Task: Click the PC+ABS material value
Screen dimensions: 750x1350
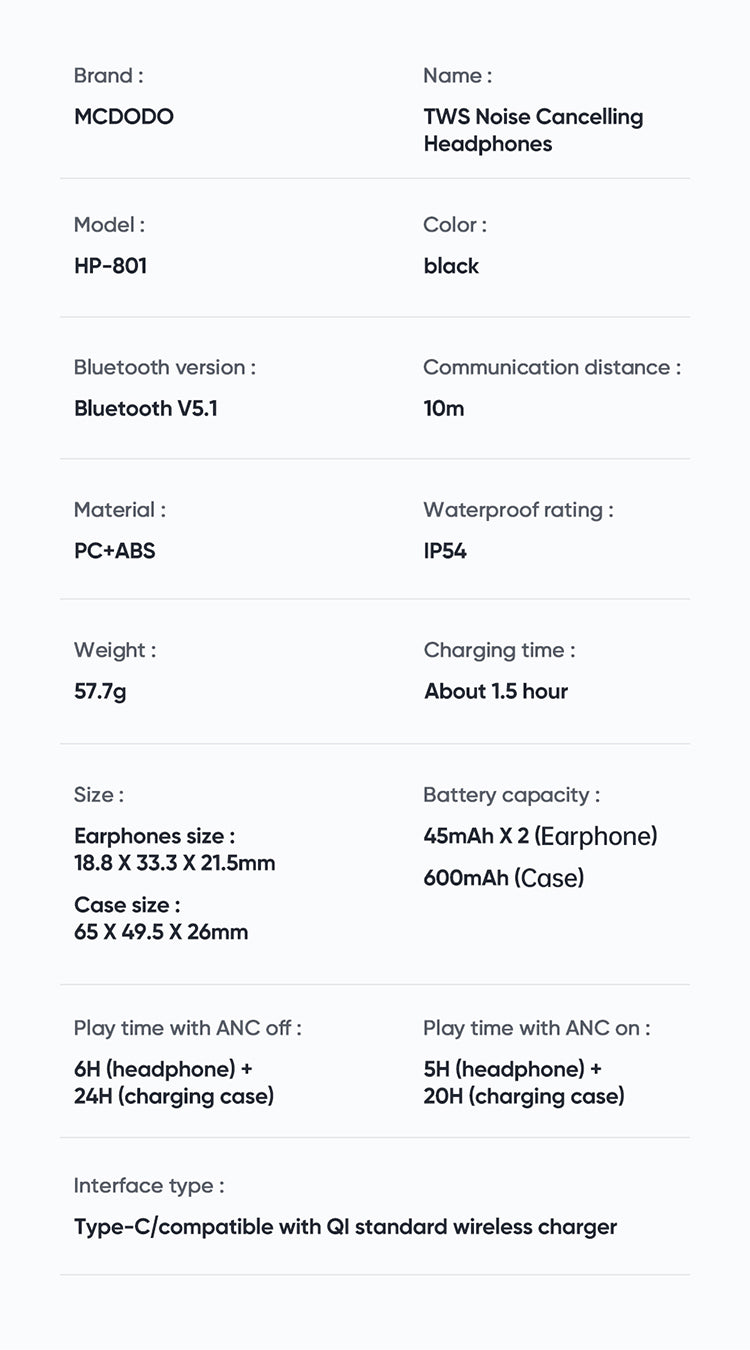Action: [115, 551]
